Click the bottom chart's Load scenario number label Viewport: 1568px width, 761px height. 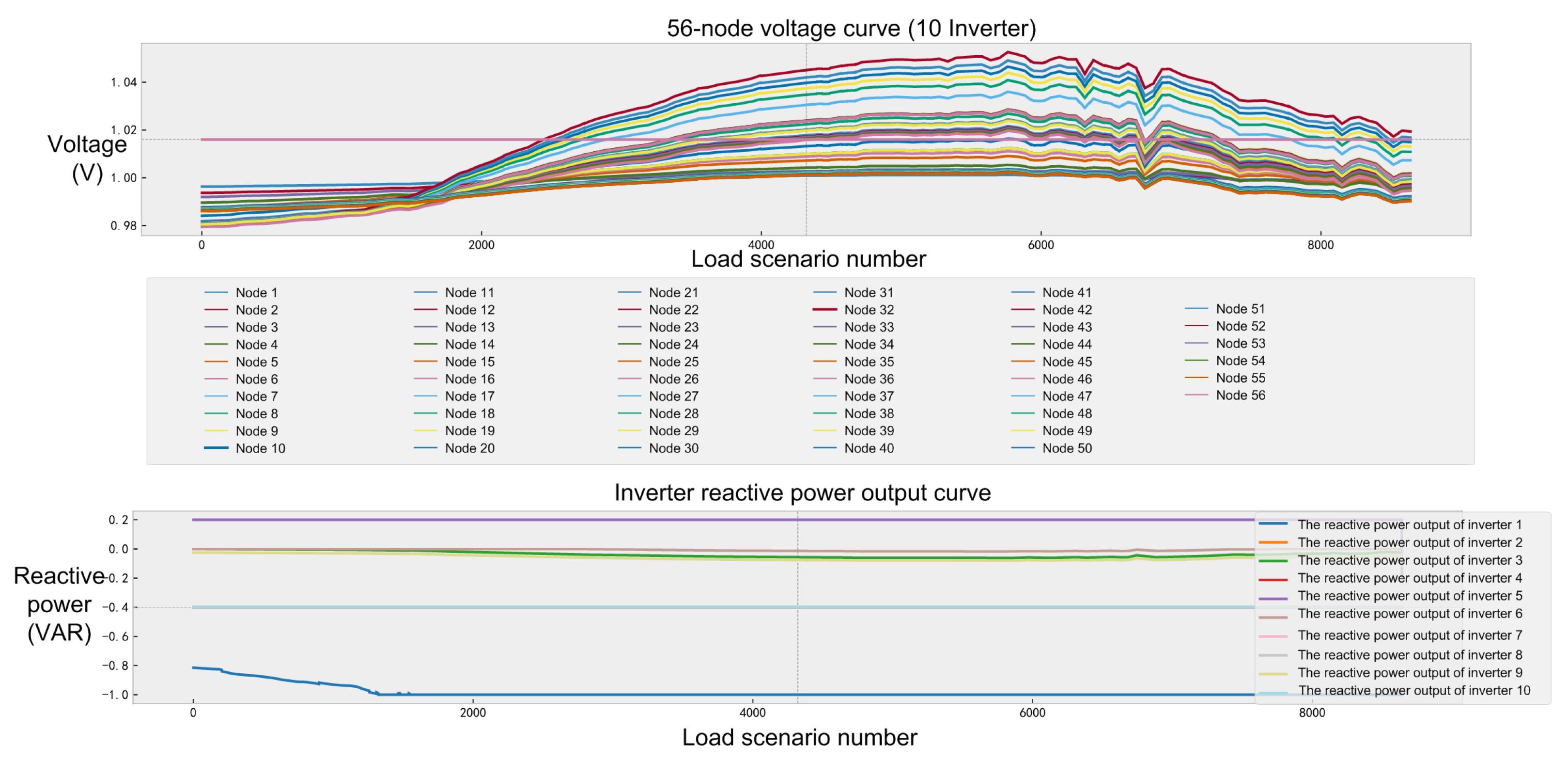coord(799,737)
